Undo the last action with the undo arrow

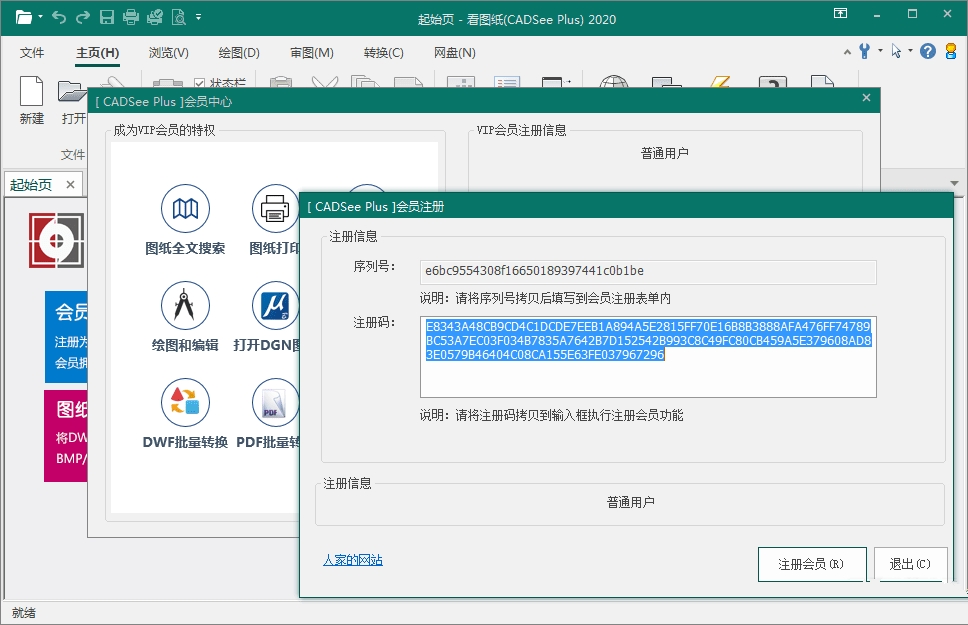[59, 17]
